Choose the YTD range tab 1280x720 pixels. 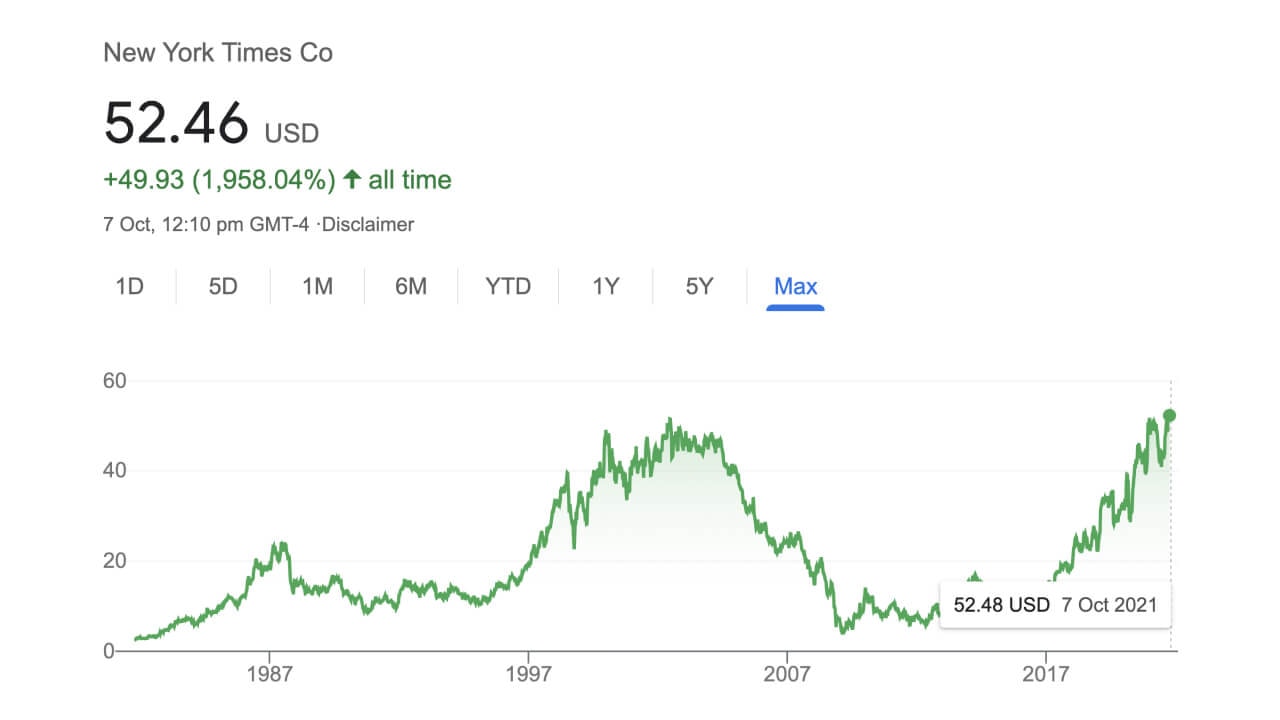[508, 287]
